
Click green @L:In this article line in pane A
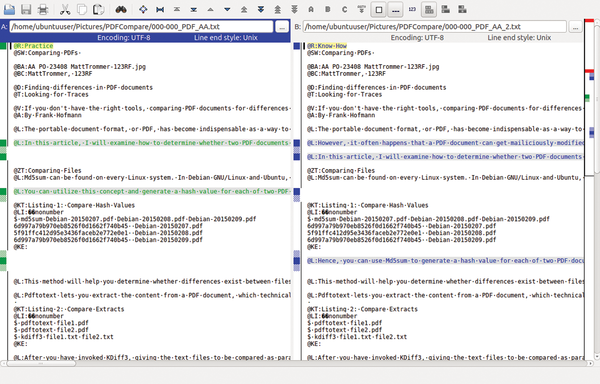[x=152, y=143]
